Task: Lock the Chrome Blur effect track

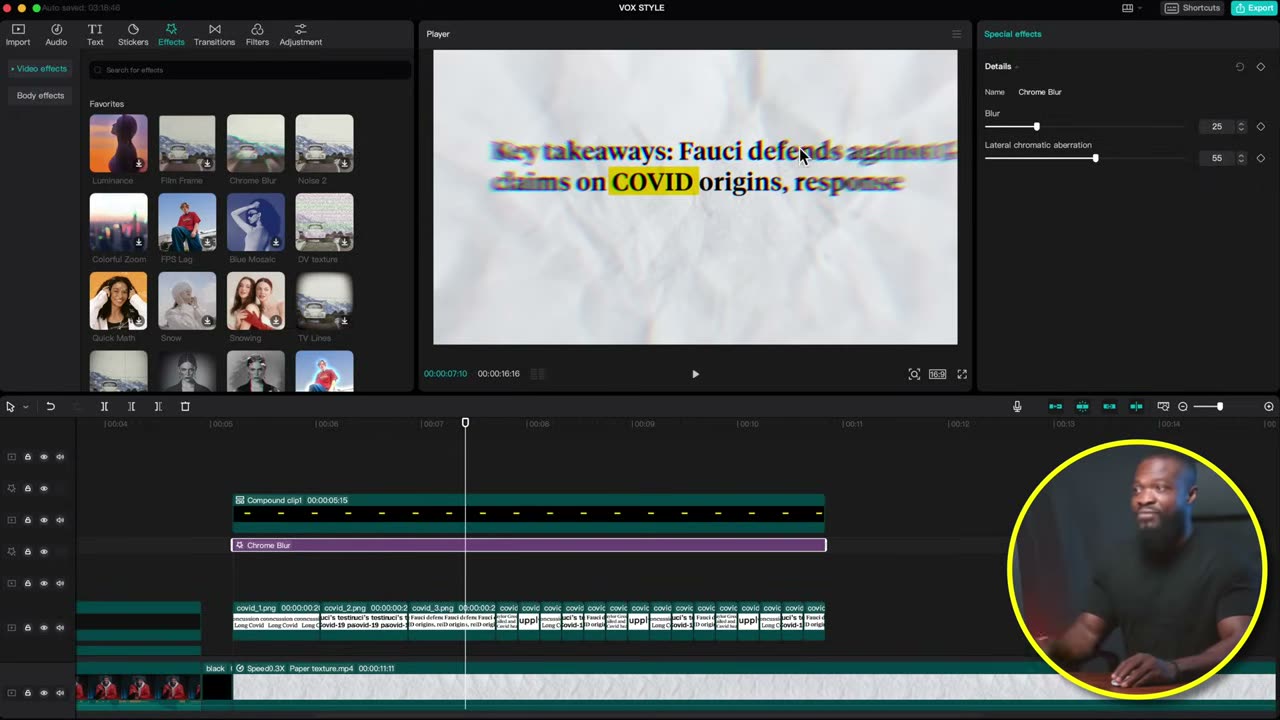Action: tap(28, 551)
